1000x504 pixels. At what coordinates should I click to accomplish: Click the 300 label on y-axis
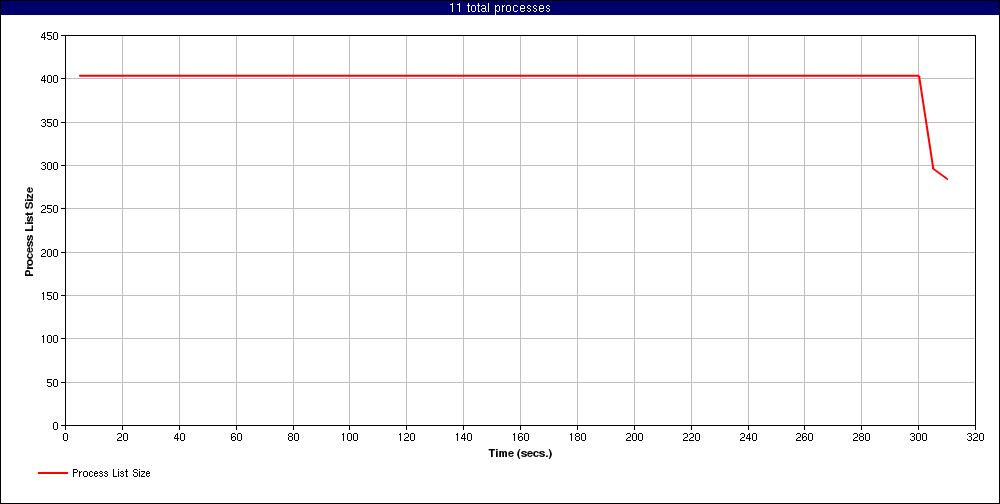point(50,166)
